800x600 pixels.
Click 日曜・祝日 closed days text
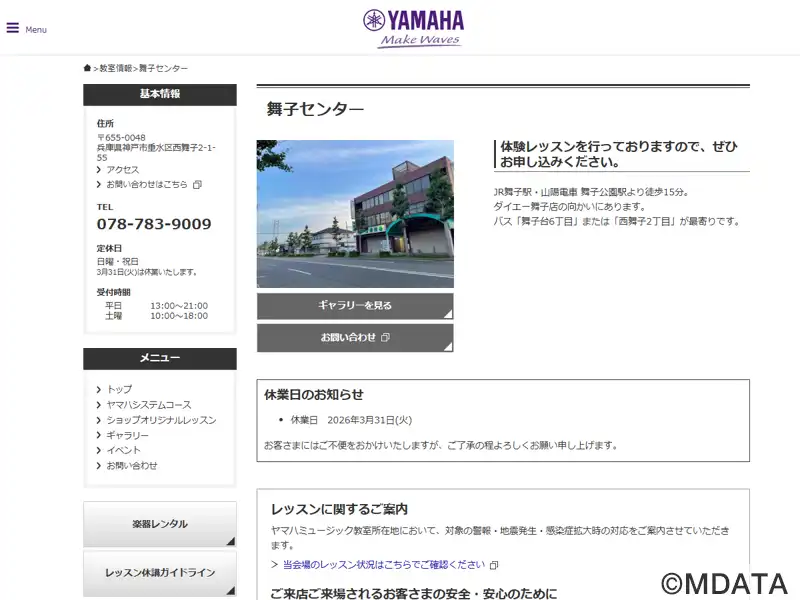[x=117, y=261]
